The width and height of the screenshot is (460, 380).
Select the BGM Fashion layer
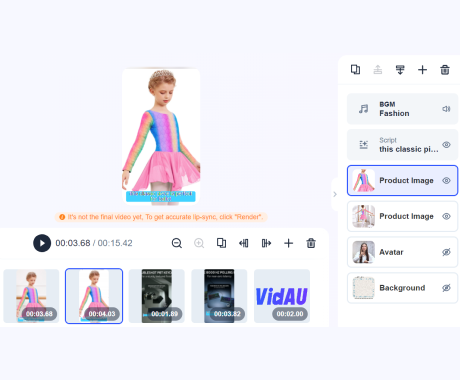point(402,109)
